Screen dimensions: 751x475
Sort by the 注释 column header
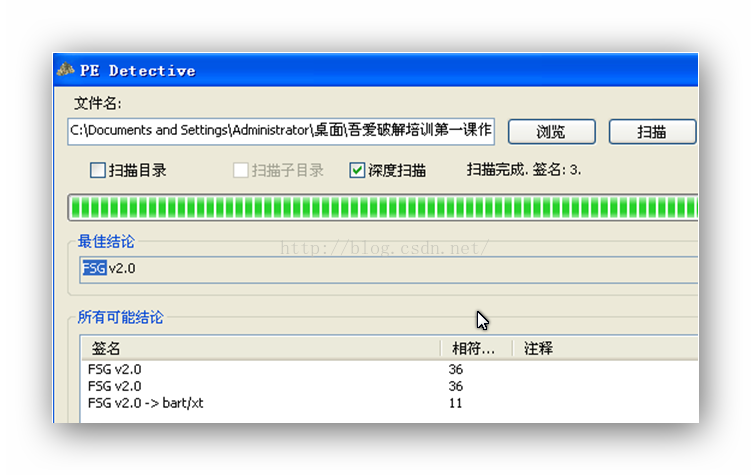(x=605, y=349)
